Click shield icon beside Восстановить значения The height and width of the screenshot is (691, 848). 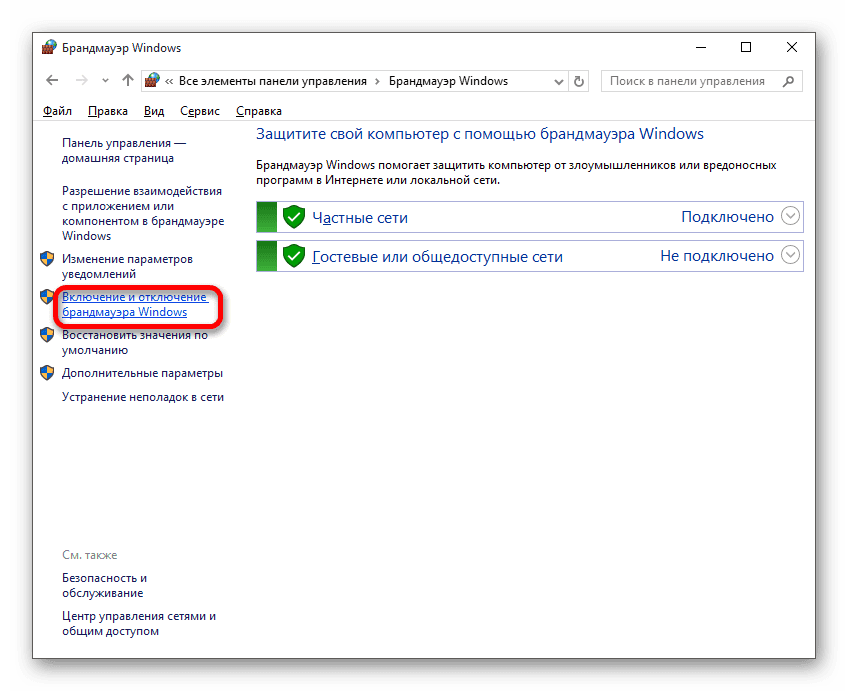click(47, 335)
